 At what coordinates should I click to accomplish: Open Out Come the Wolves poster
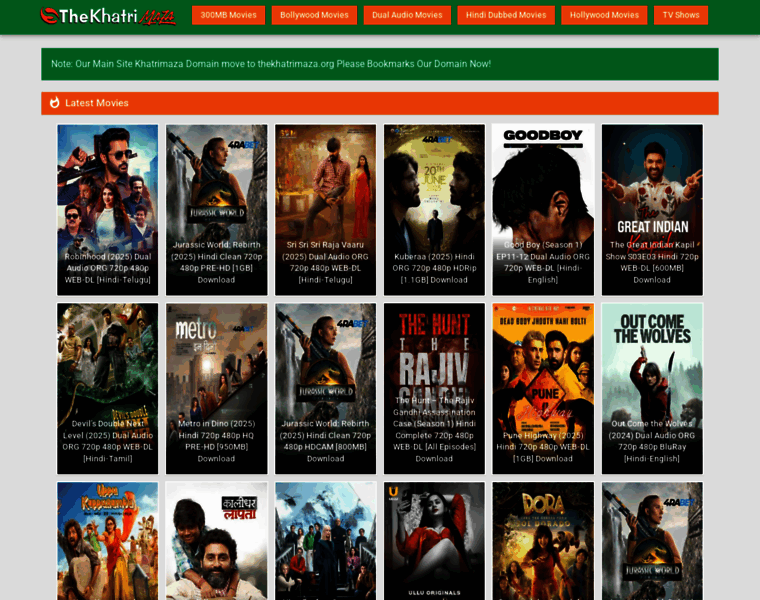point(652,389)
